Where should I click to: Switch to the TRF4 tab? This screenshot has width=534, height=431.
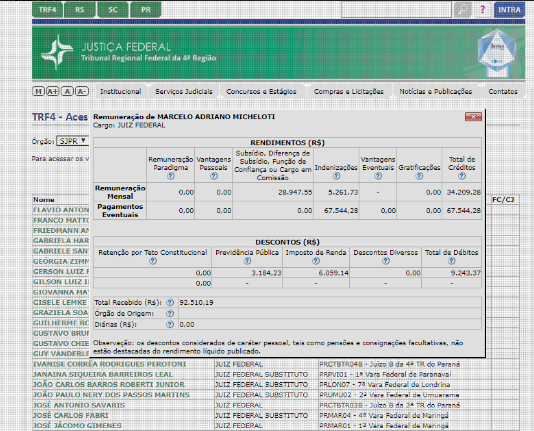coord(47,10)
